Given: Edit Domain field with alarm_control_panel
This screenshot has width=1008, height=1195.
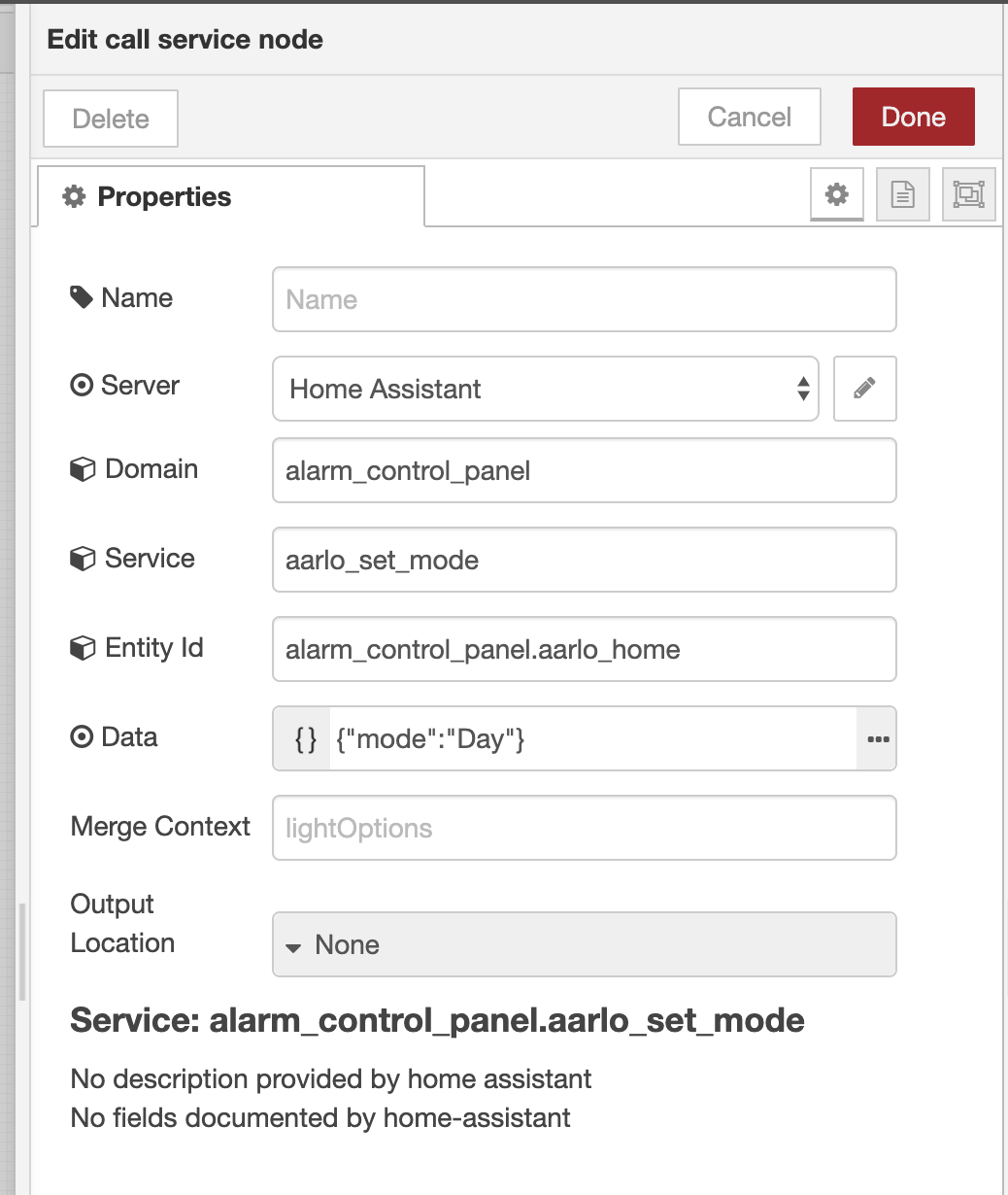Looking at the screenshot, I should (x=585, y=471).
